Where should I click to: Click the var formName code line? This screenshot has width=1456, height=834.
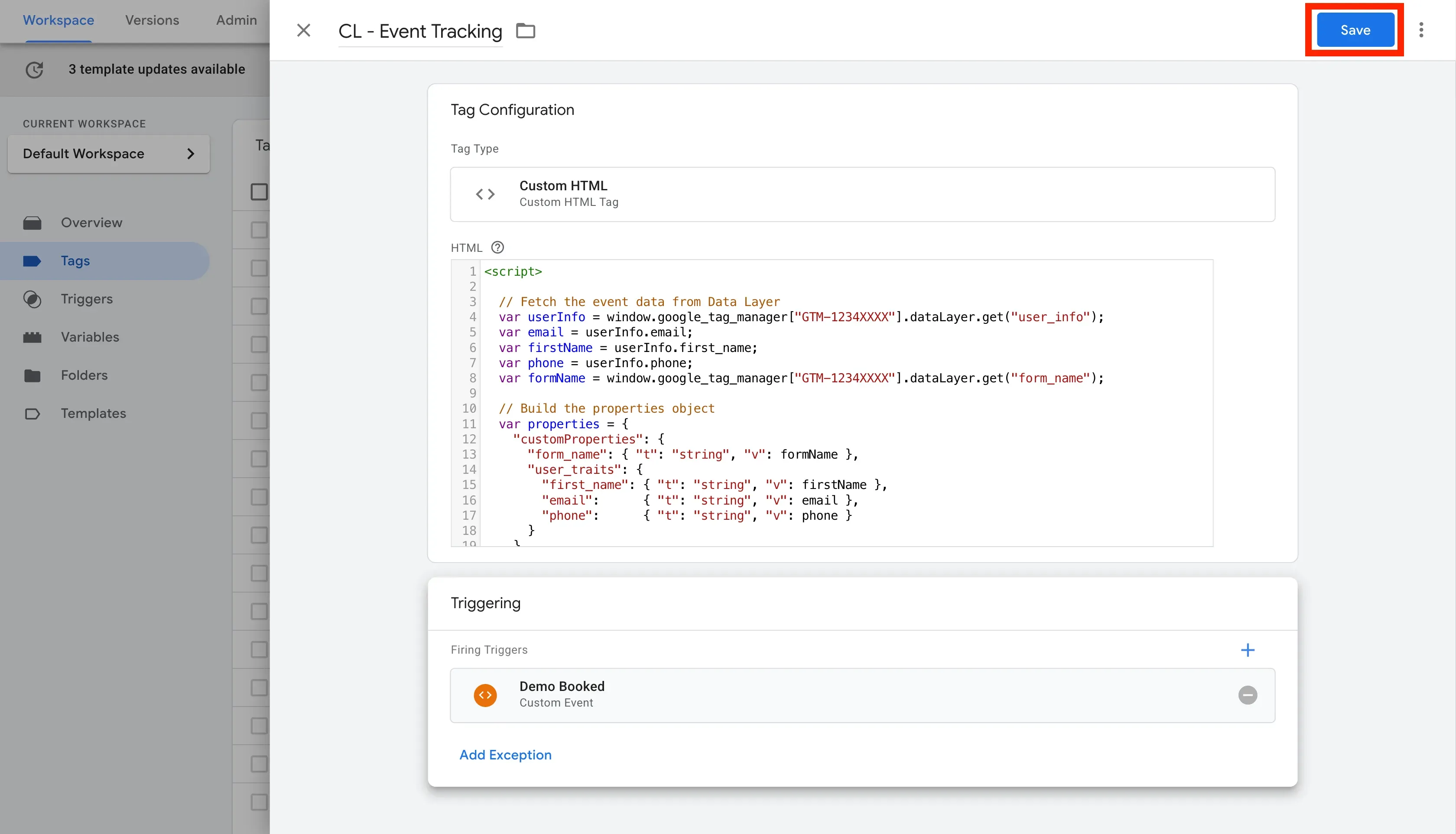click(801, 378)
